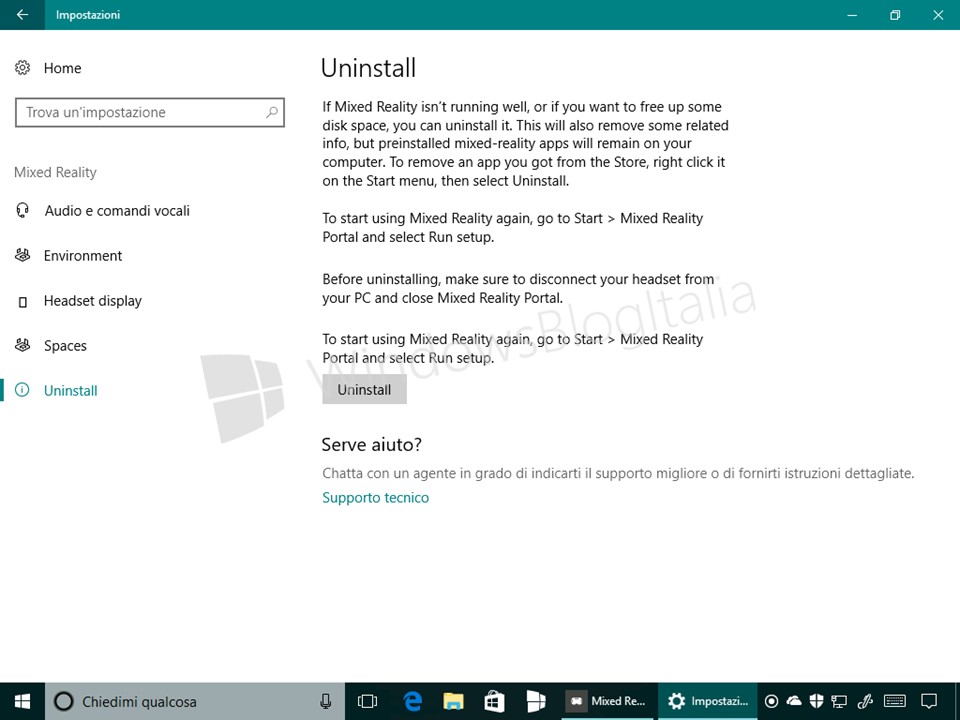Open the Windows Start menu
The width and height of the screenshot is (960, 720).
(22, 702)
